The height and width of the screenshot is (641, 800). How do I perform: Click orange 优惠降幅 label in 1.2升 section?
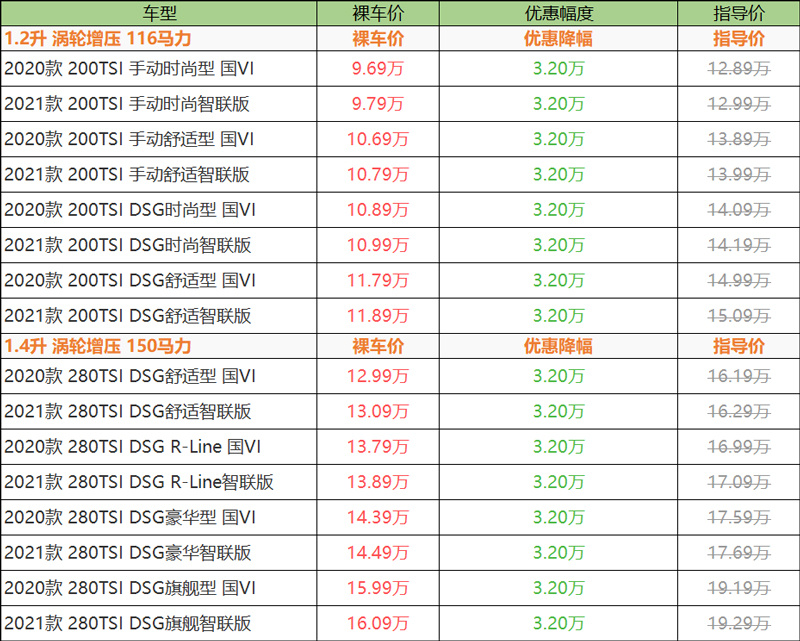click(558, 39)
